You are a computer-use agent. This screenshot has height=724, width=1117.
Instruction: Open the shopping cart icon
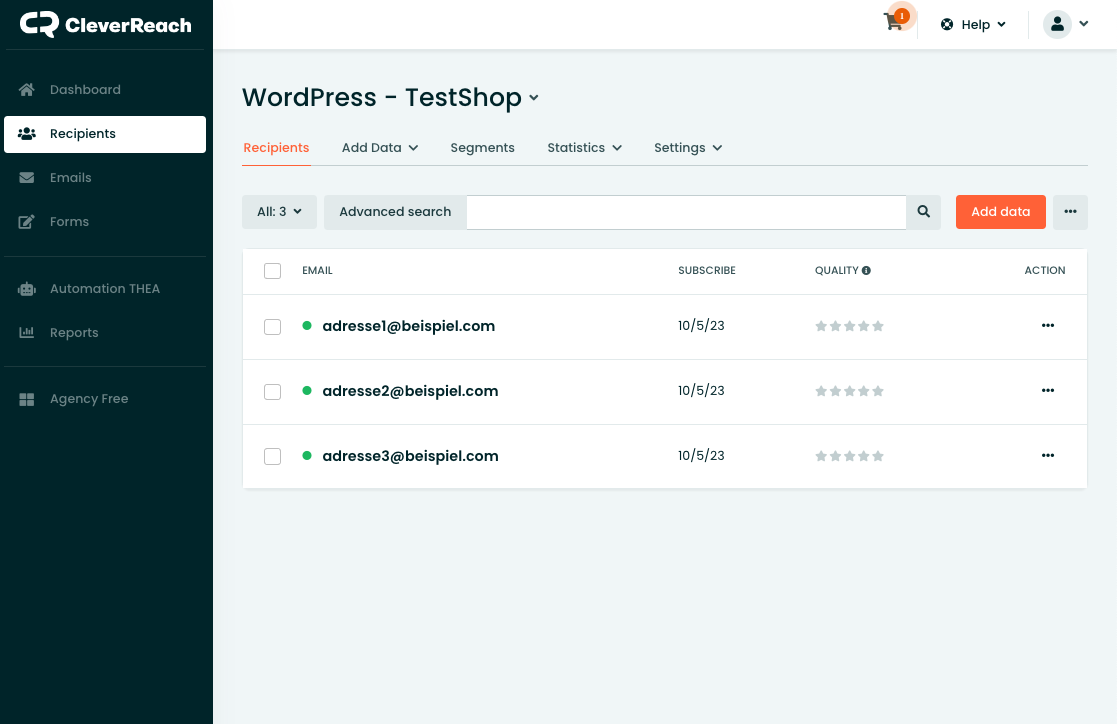pos(893,22)
